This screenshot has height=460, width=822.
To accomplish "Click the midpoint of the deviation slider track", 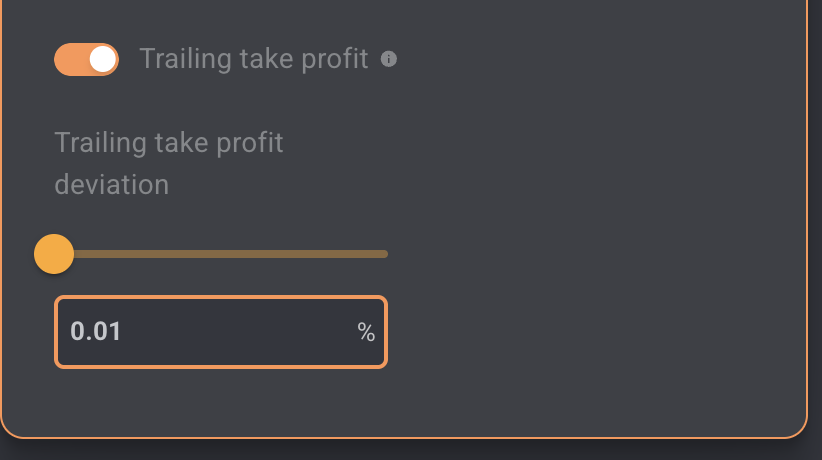I will [221, 254].
